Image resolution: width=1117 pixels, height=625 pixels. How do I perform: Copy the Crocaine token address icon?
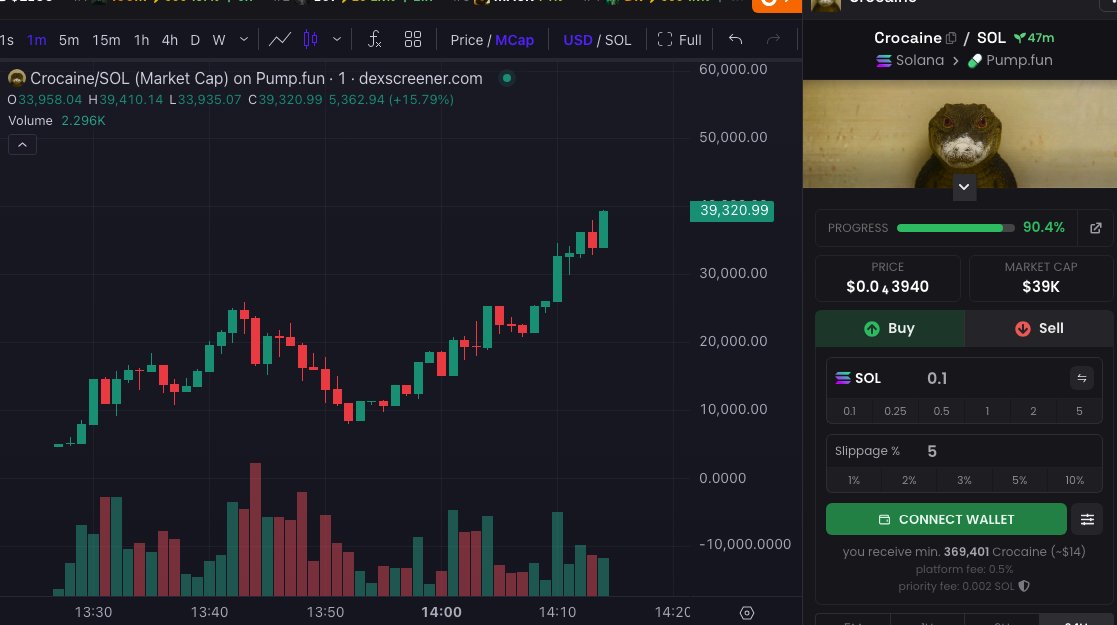pos(951,38)
